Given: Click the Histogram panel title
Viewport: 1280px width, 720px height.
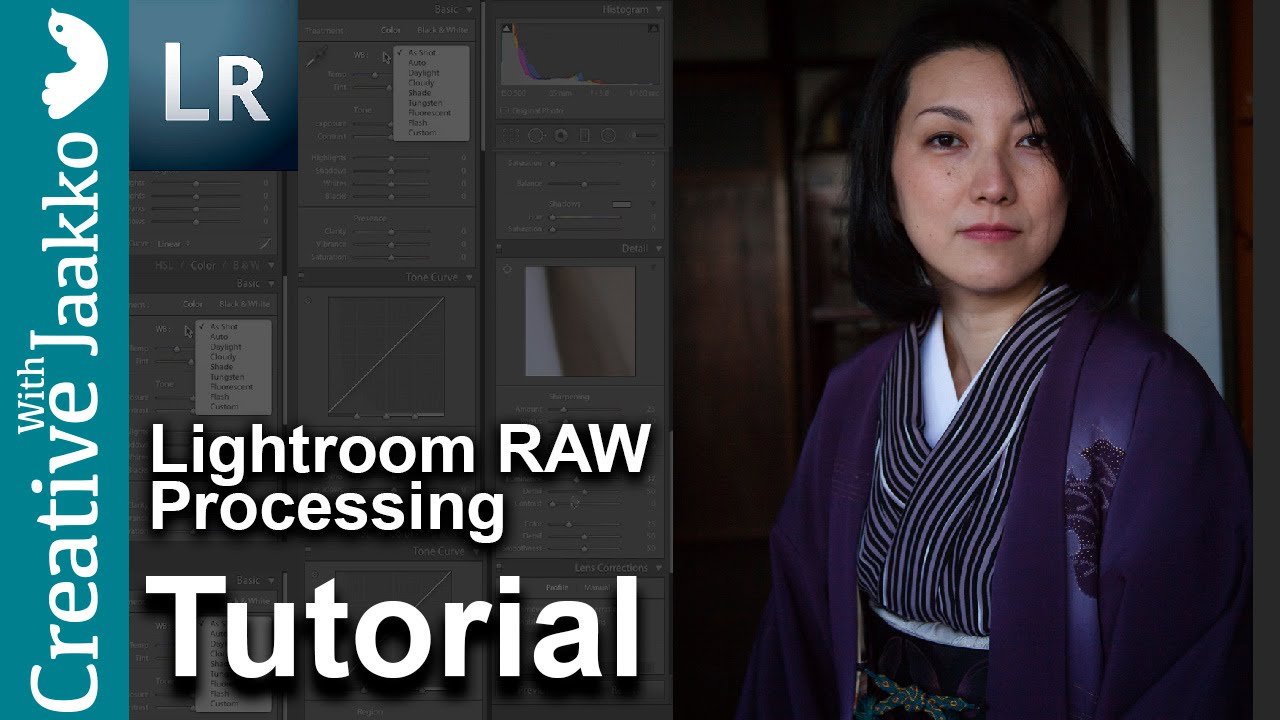Looking at the screenshot, I should point(625,10).
